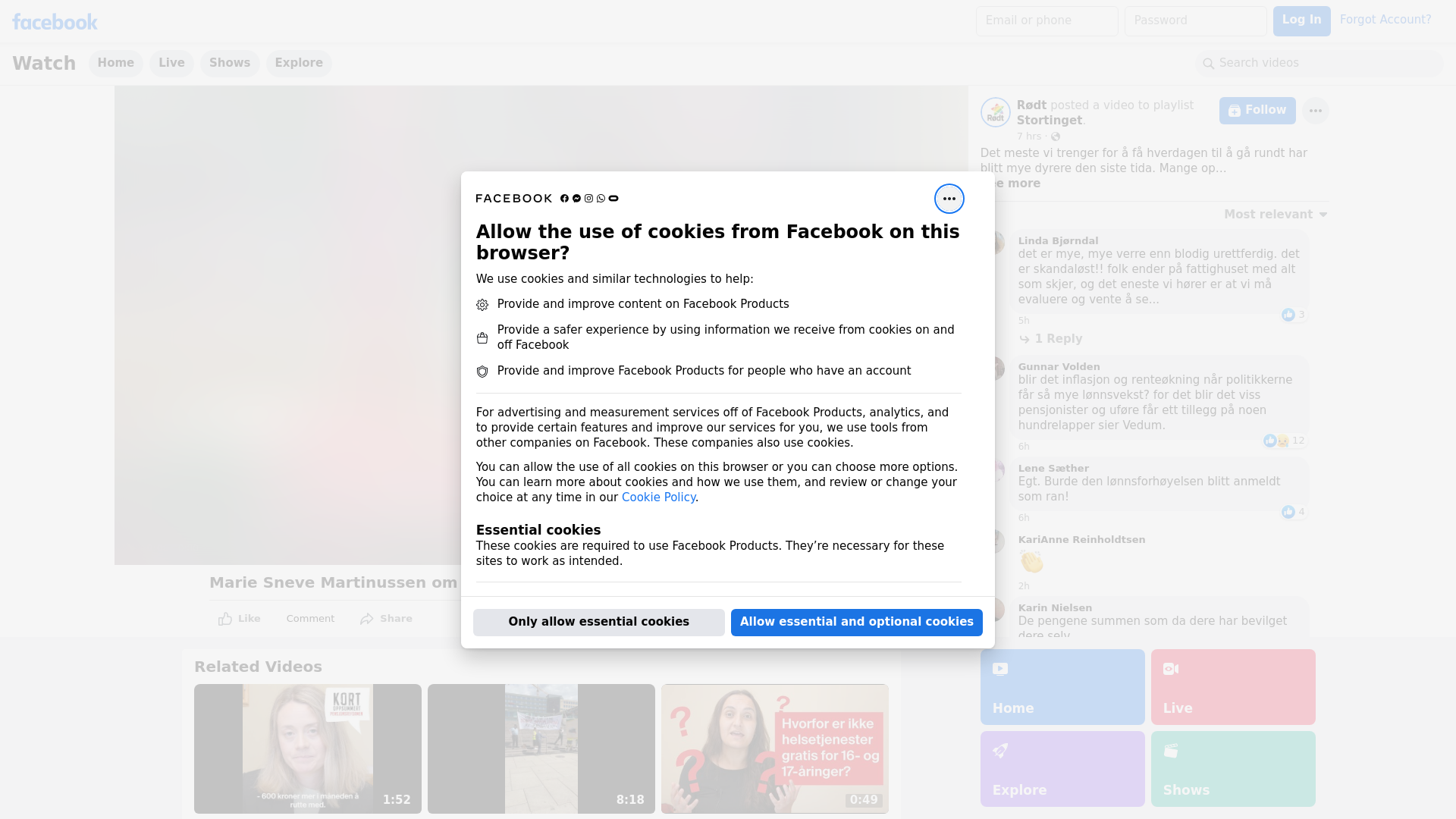Follow the Rødt page
Viewport: 1456px width, 819px height.
[1257, 111]
